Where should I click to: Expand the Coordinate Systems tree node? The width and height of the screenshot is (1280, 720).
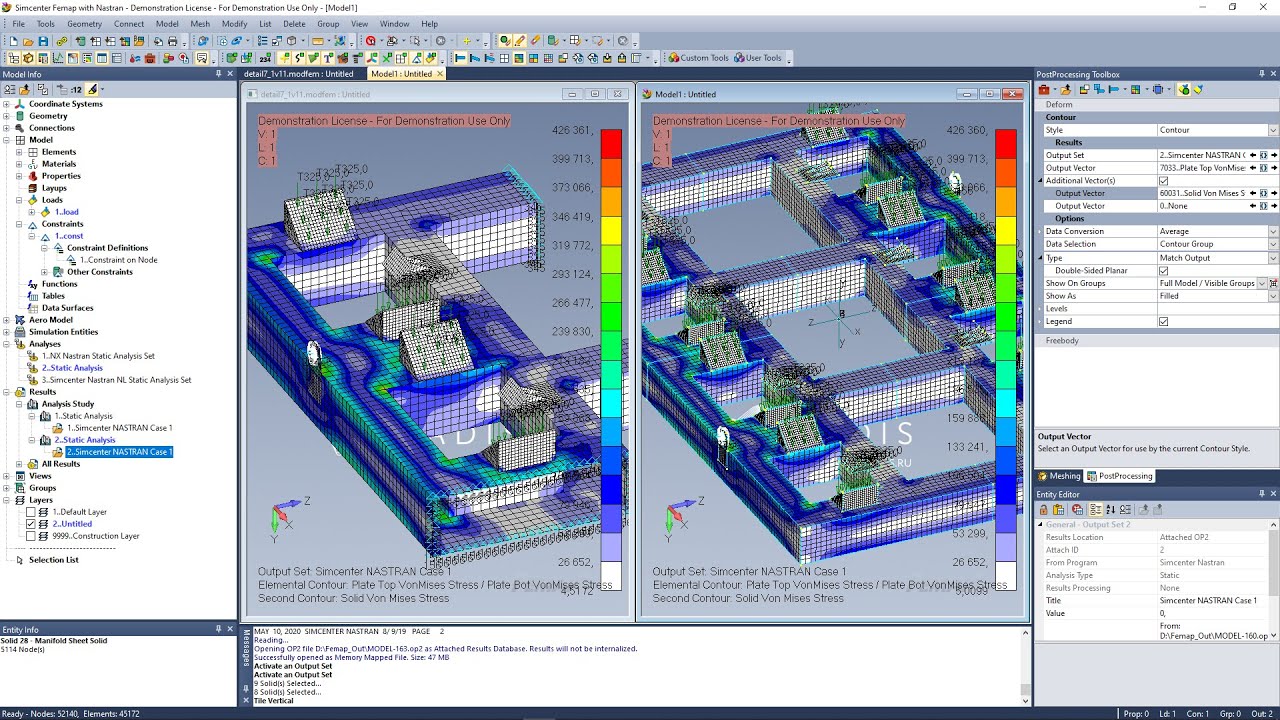7,104
